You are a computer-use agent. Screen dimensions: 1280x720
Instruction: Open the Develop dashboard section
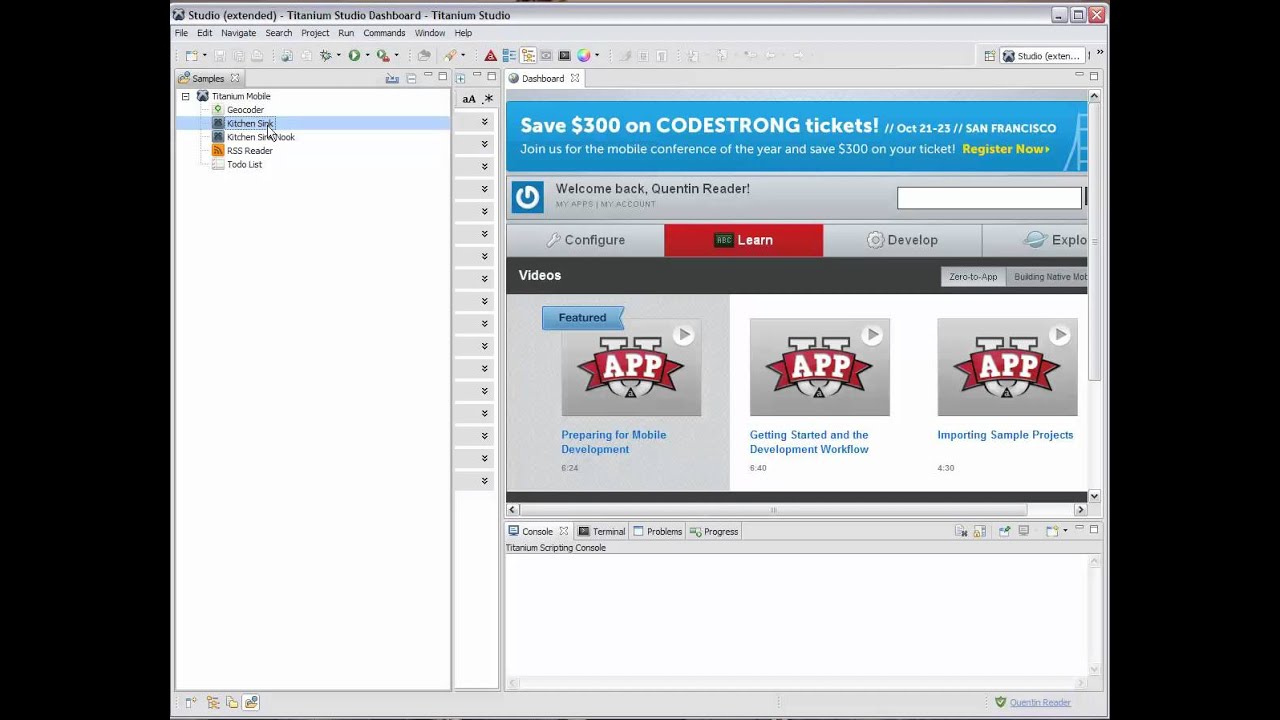(902, 240)
